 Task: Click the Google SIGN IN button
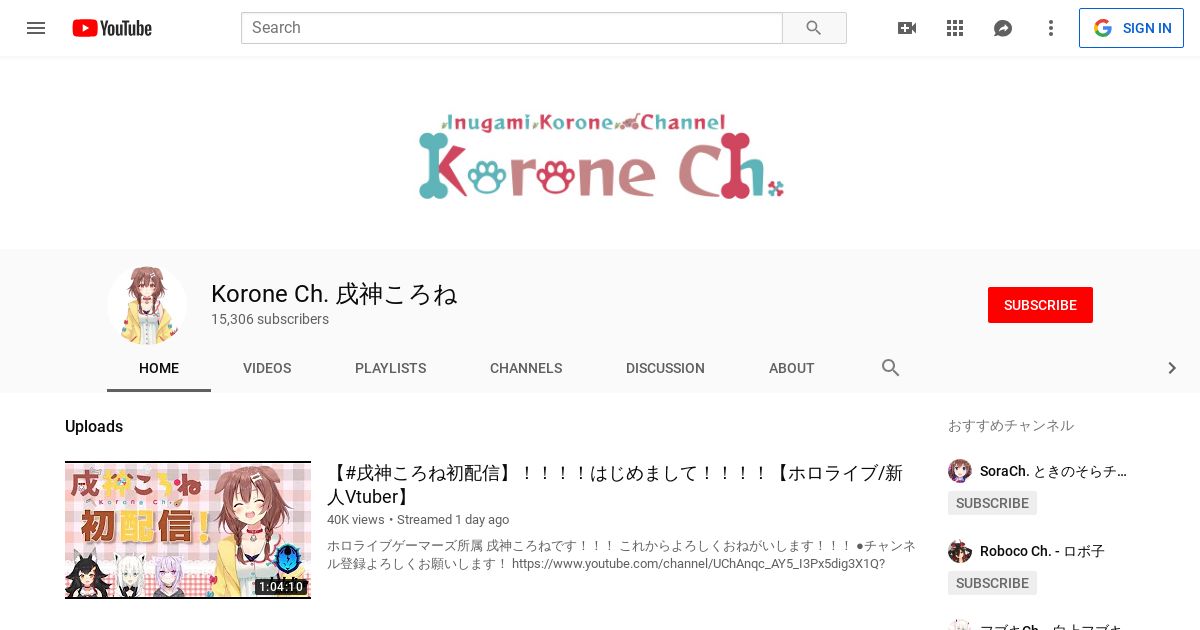pos(1131,28)
